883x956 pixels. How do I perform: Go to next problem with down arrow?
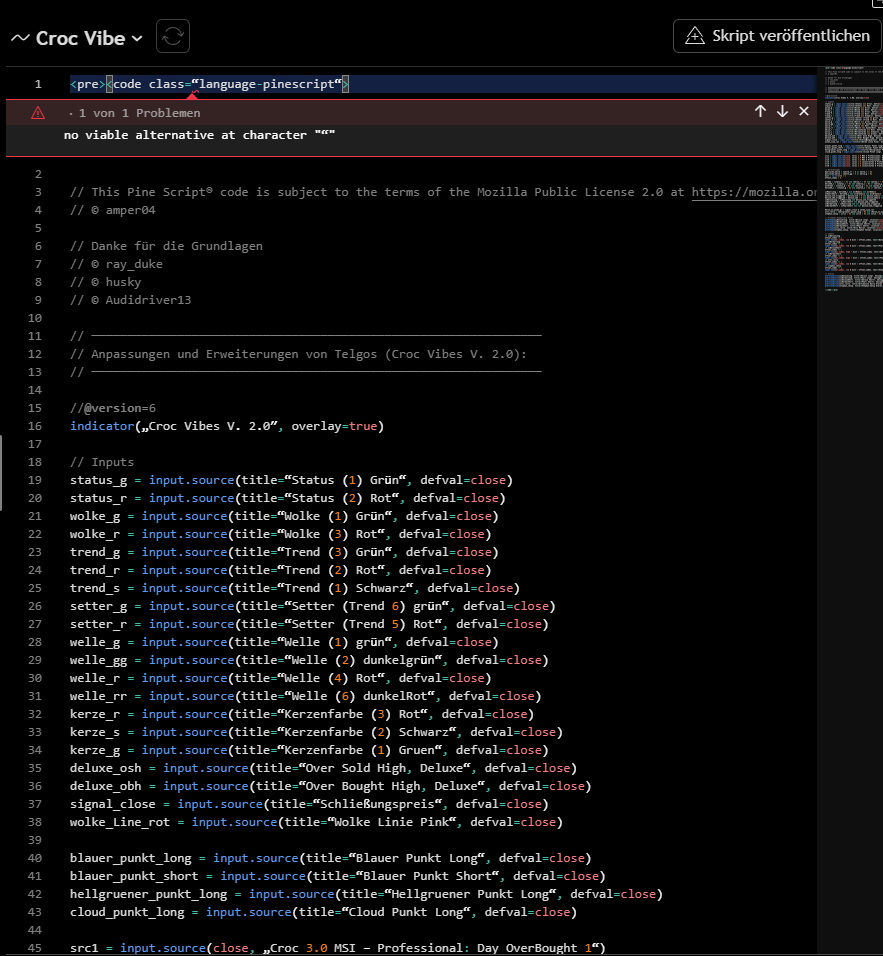782,112
